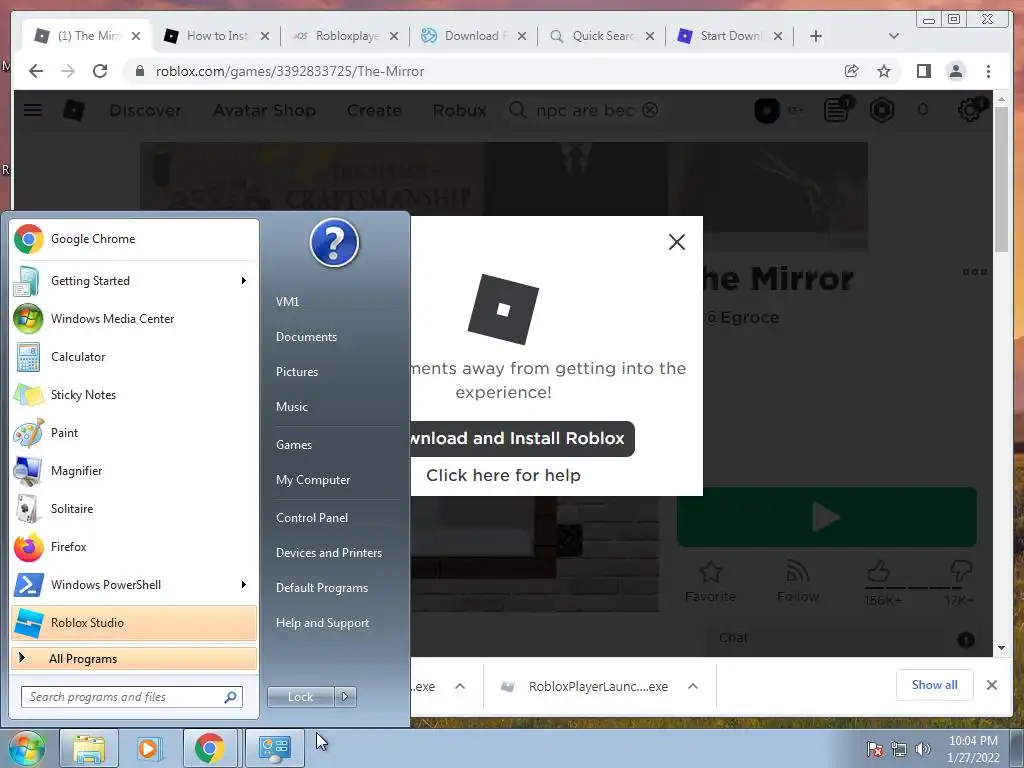Viewport: 1024px width, 768px height.
Task: Open Control Panel
Action: 312,518
